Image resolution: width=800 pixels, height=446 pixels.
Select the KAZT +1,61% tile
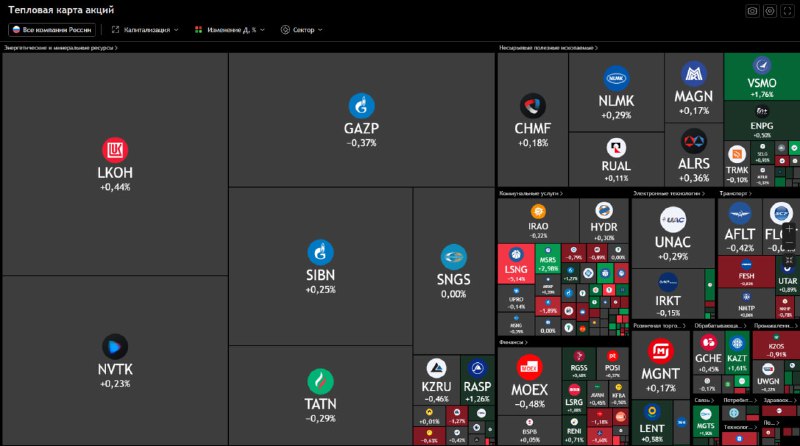tap(737, 352)
